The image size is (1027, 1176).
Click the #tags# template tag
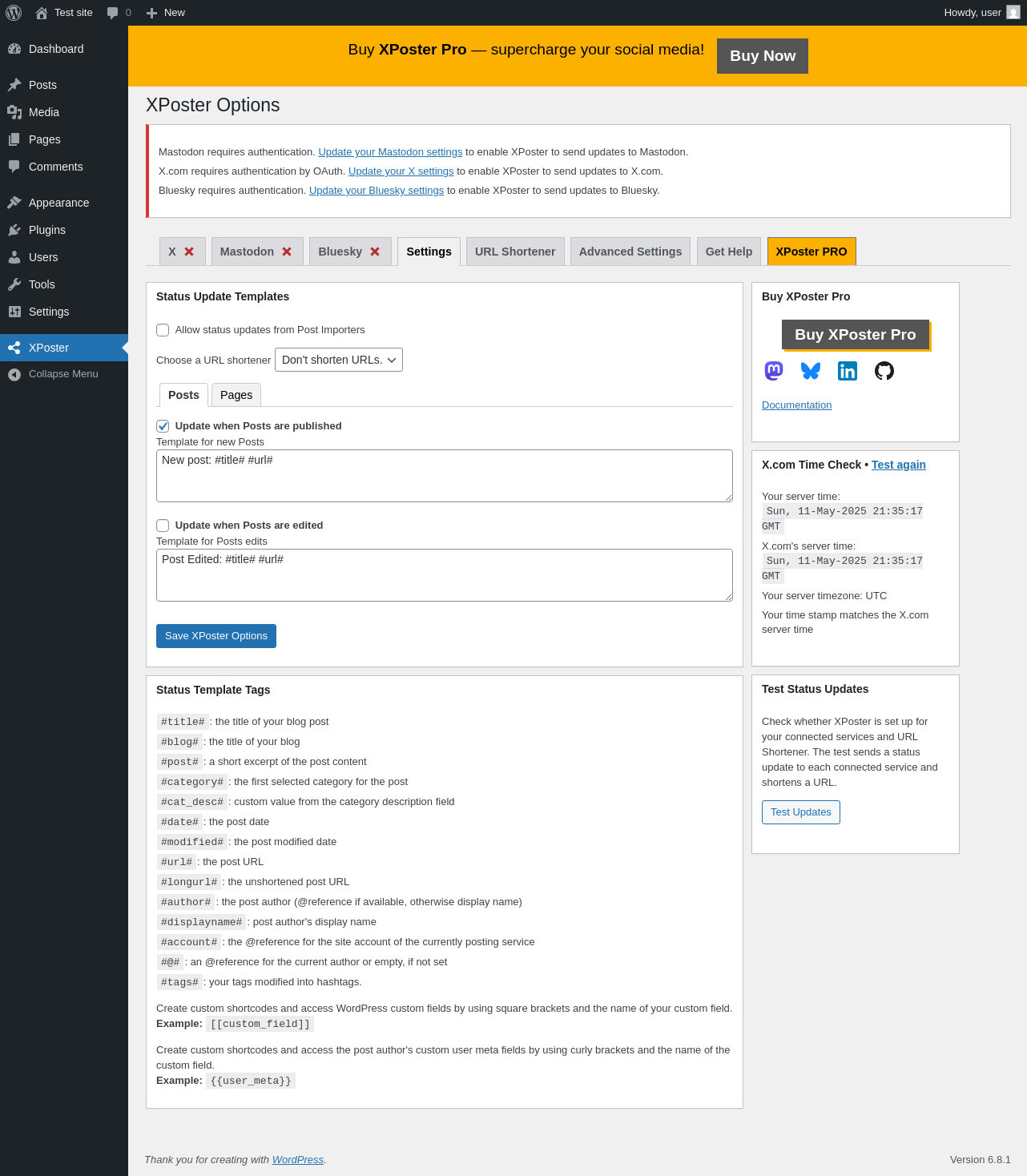[179, 982]
